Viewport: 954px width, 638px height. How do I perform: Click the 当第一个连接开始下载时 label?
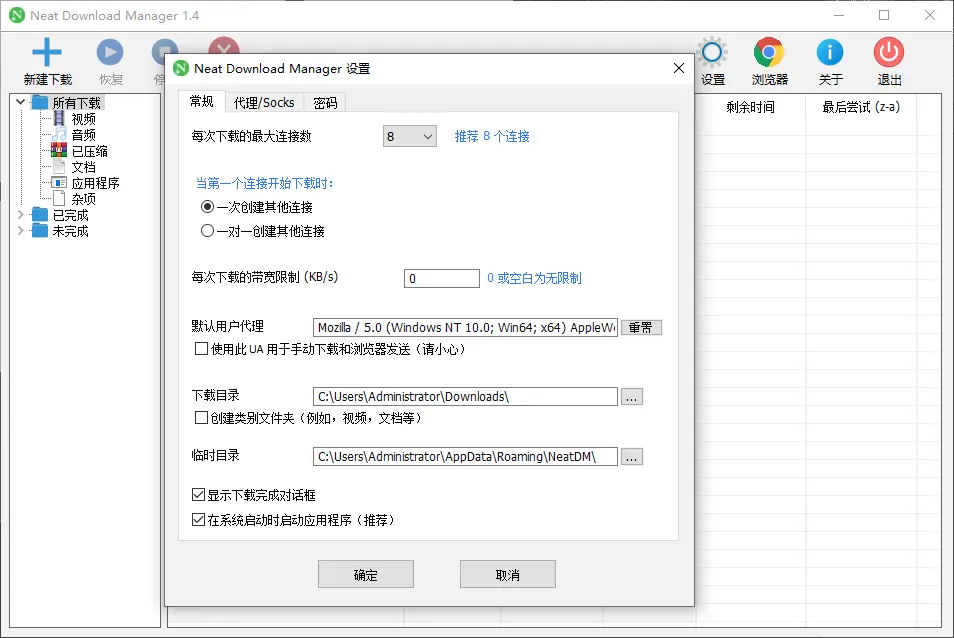tap(265, 183)
